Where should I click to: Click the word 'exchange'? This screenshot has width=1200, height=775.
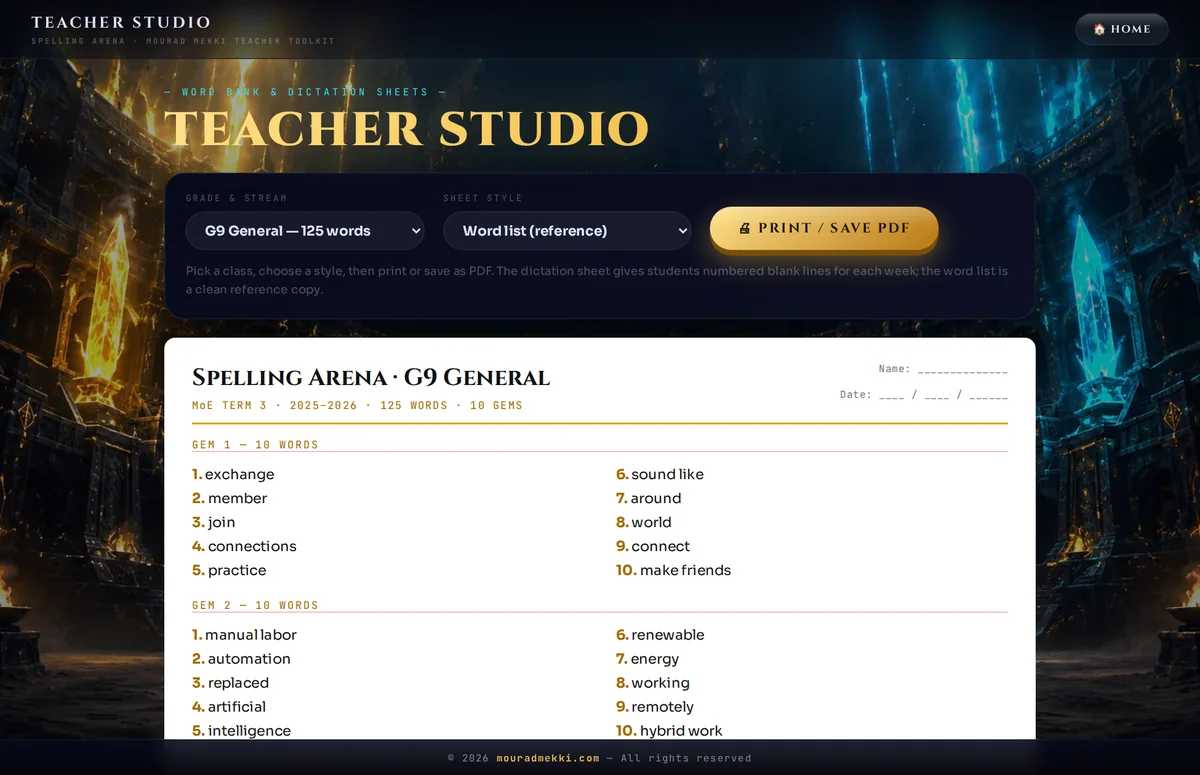pyautogui.click(x=239, y=474)
